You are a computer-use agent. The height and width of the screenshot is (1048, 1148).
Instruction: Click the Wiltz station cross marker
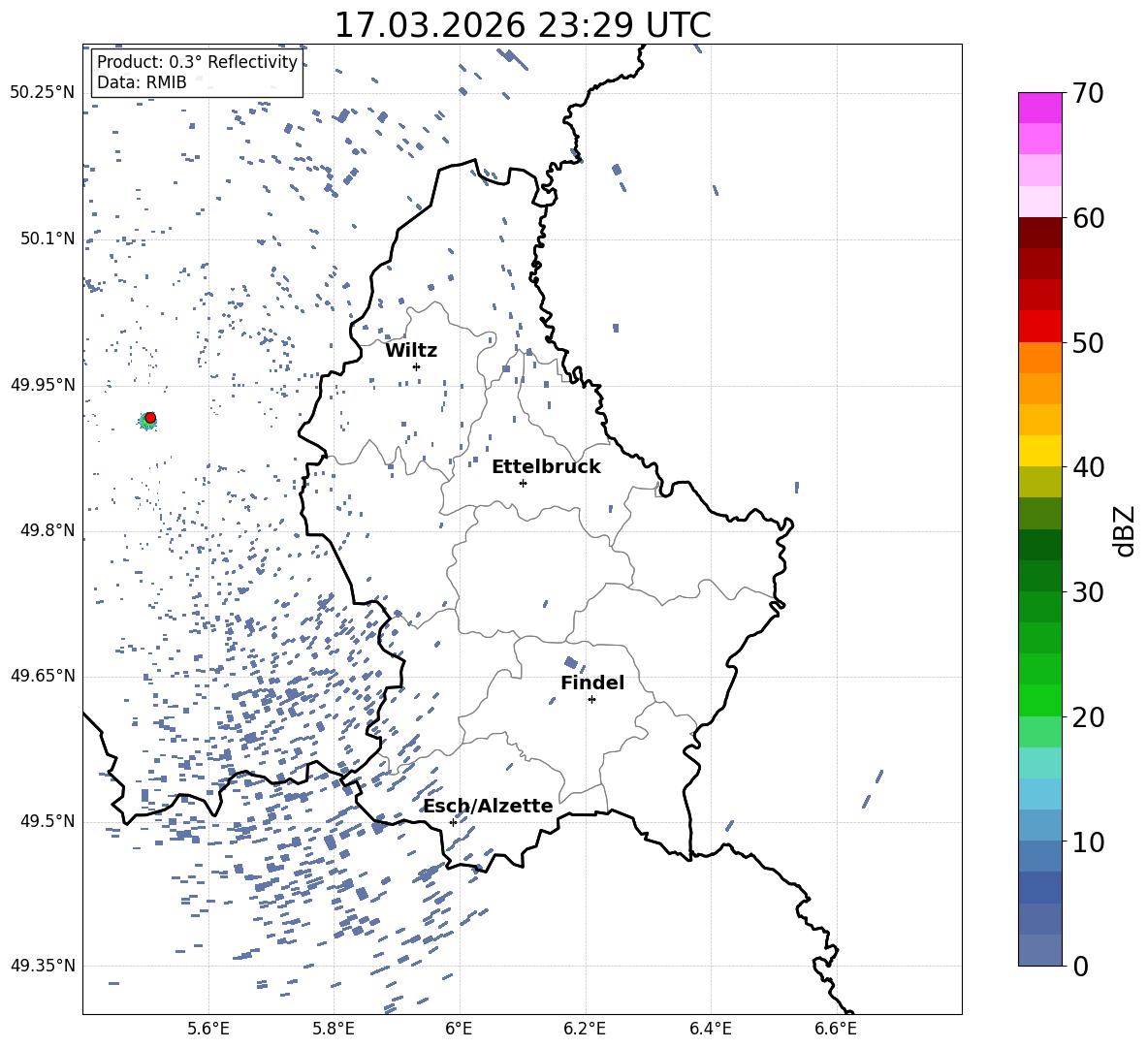[x=417, y=366]
